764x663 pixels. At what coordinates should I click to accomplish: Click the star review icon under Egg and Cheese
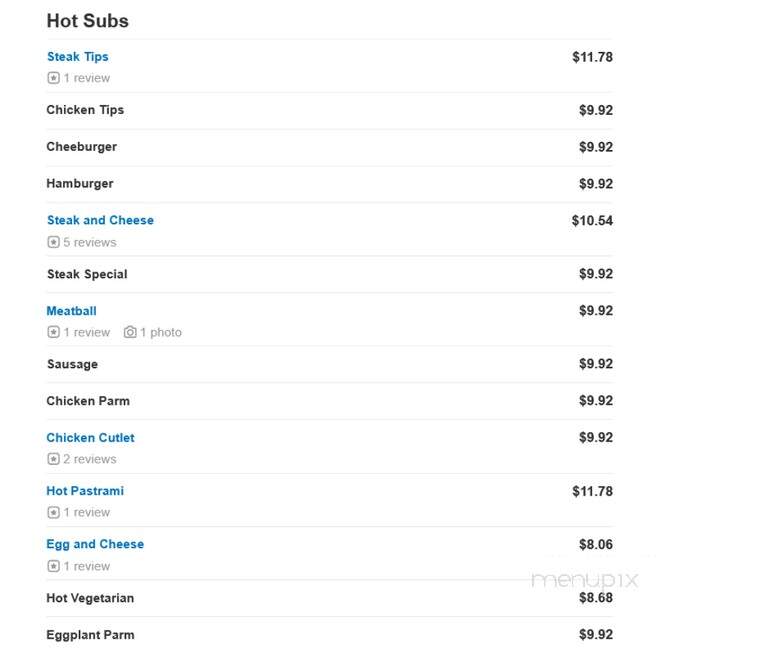point(53,566)
